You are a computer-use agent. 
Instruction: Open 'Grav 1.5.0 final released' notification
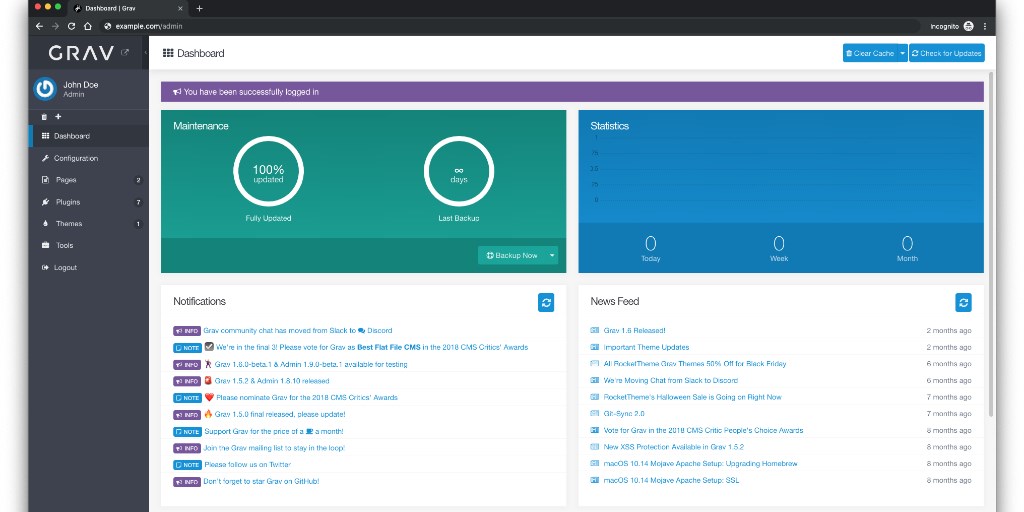coord(280,414)
